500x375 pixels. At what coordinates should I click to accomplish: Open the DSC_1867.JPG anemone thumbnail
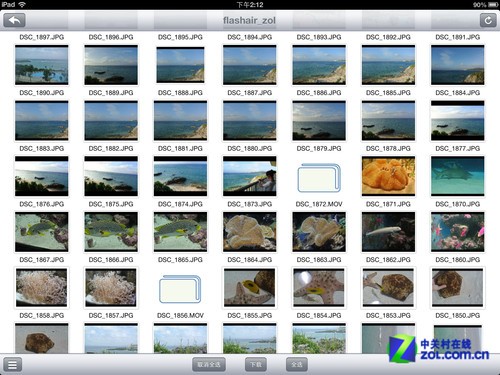pyautogui.click(x=42, y=288)
